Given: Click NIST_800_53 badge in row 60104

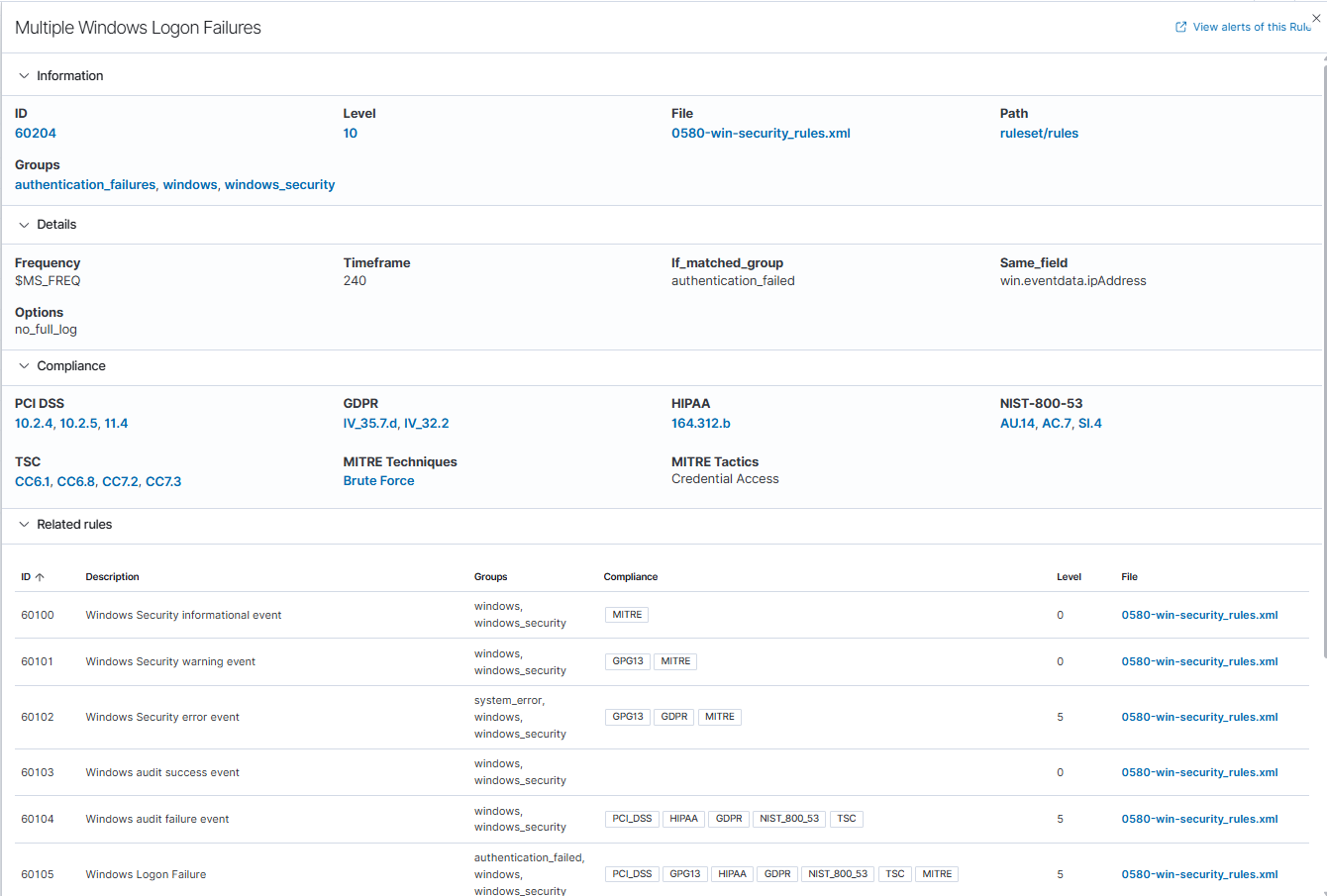Looking at the screenshot, I should coord(789,819).
